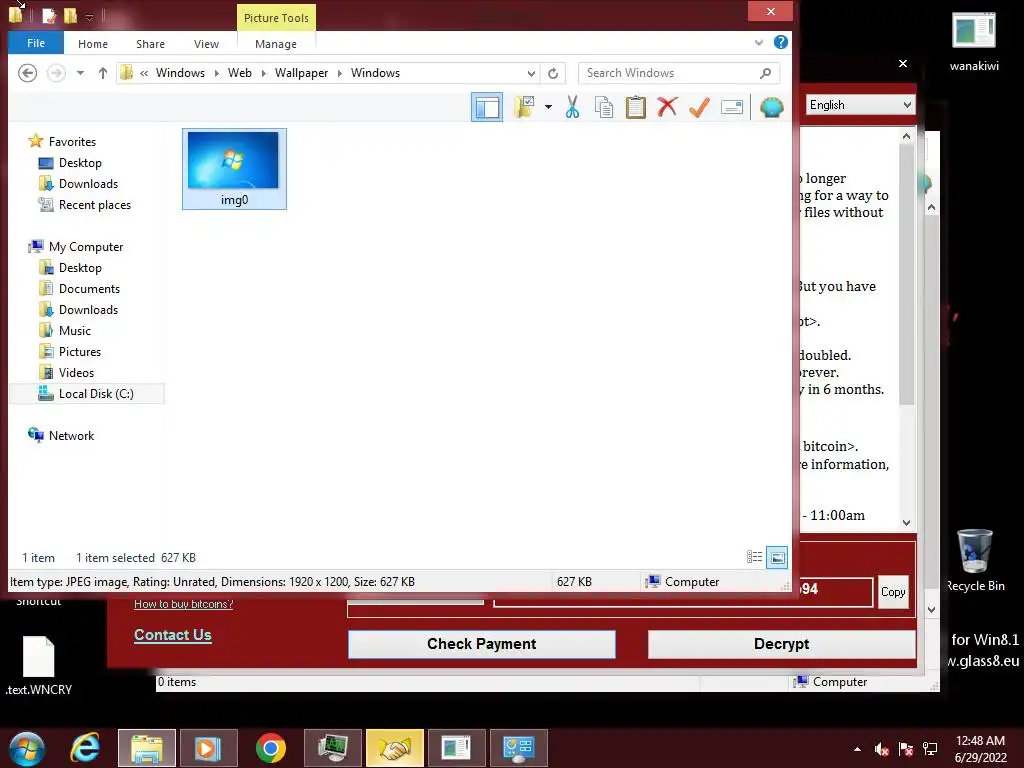This screenshot has width=1024, height=768.
Task: Click the Start orb button
Action: 26,749
